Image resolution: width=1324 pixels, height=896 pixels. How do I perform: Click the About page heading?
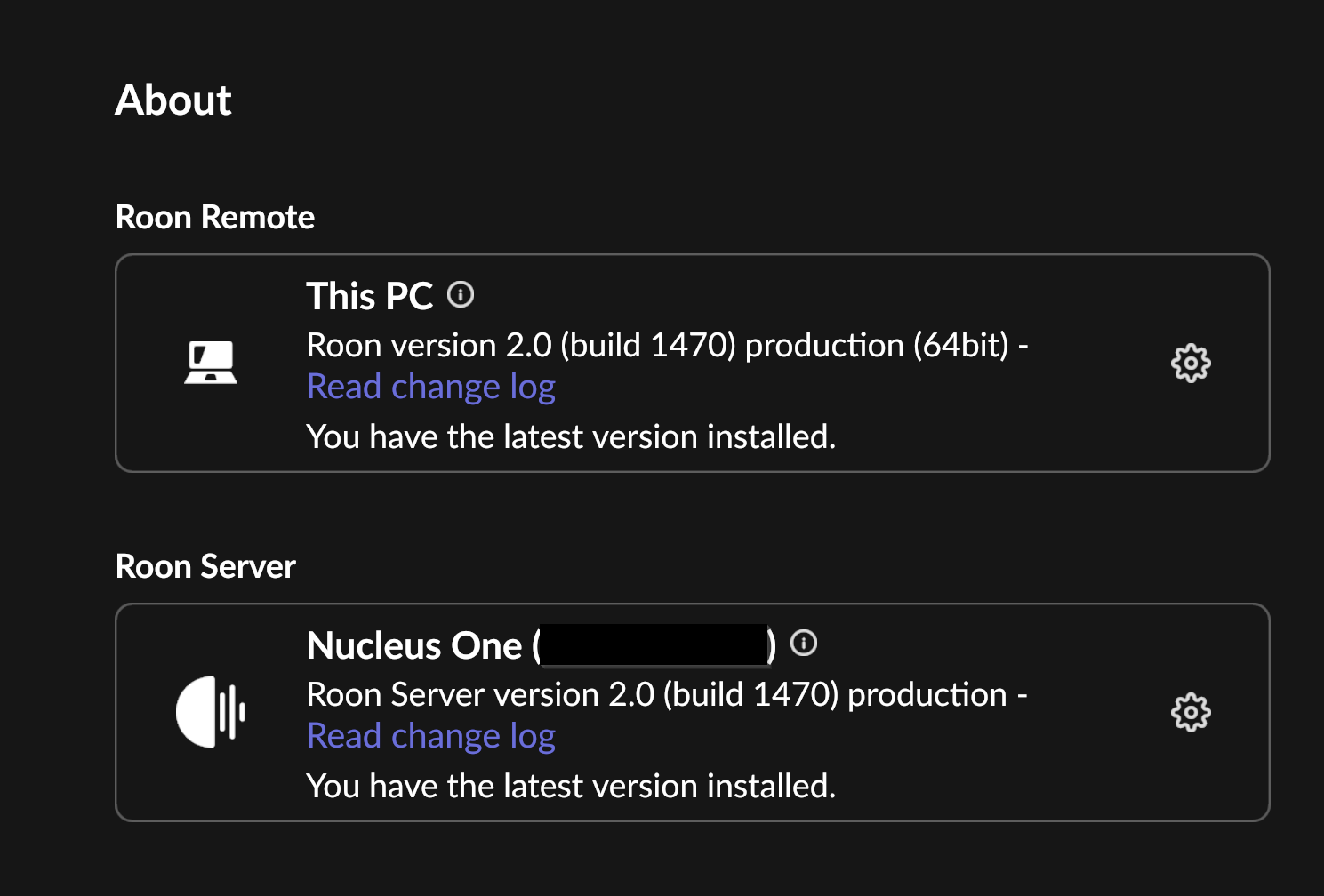pyautogui.click(x=173, y=100)
